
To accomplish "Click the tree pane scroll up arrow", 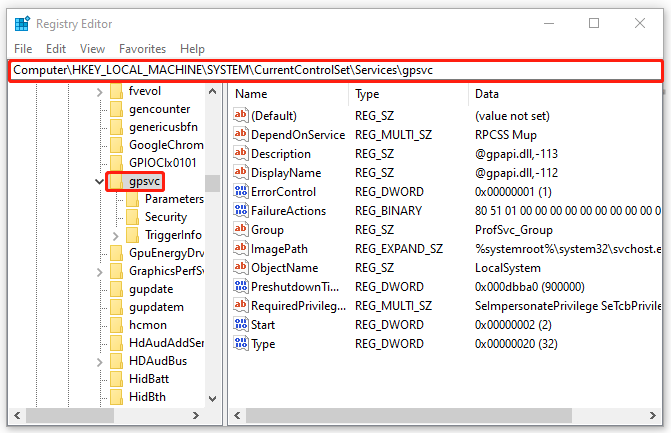I will (x=212, y=91).
